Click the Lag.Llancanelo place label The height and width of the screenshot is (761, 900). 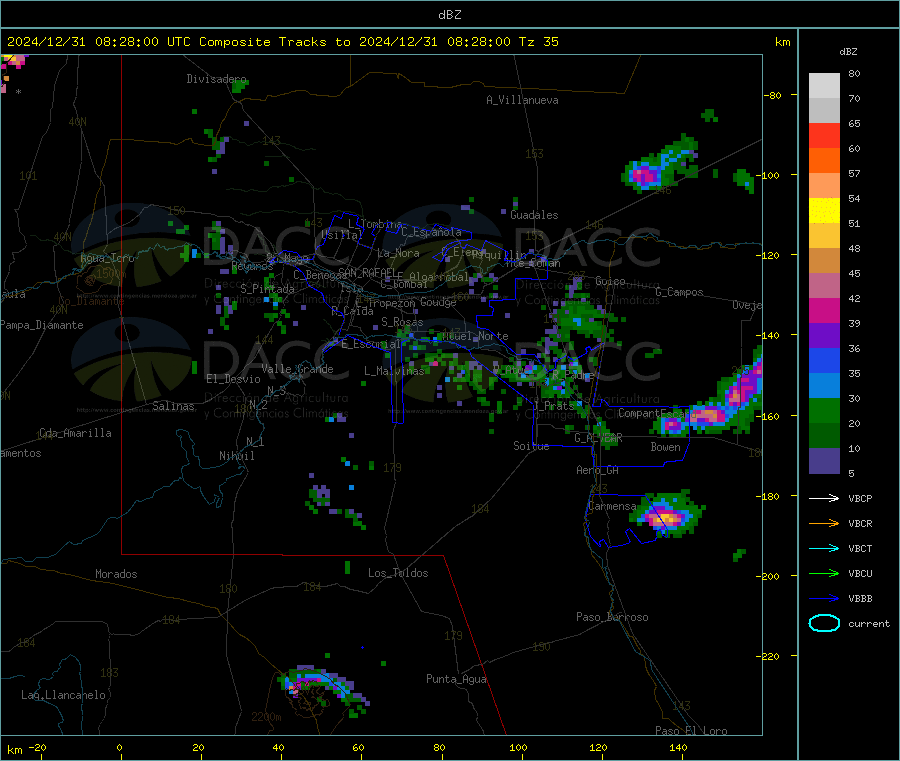[64, 695]
